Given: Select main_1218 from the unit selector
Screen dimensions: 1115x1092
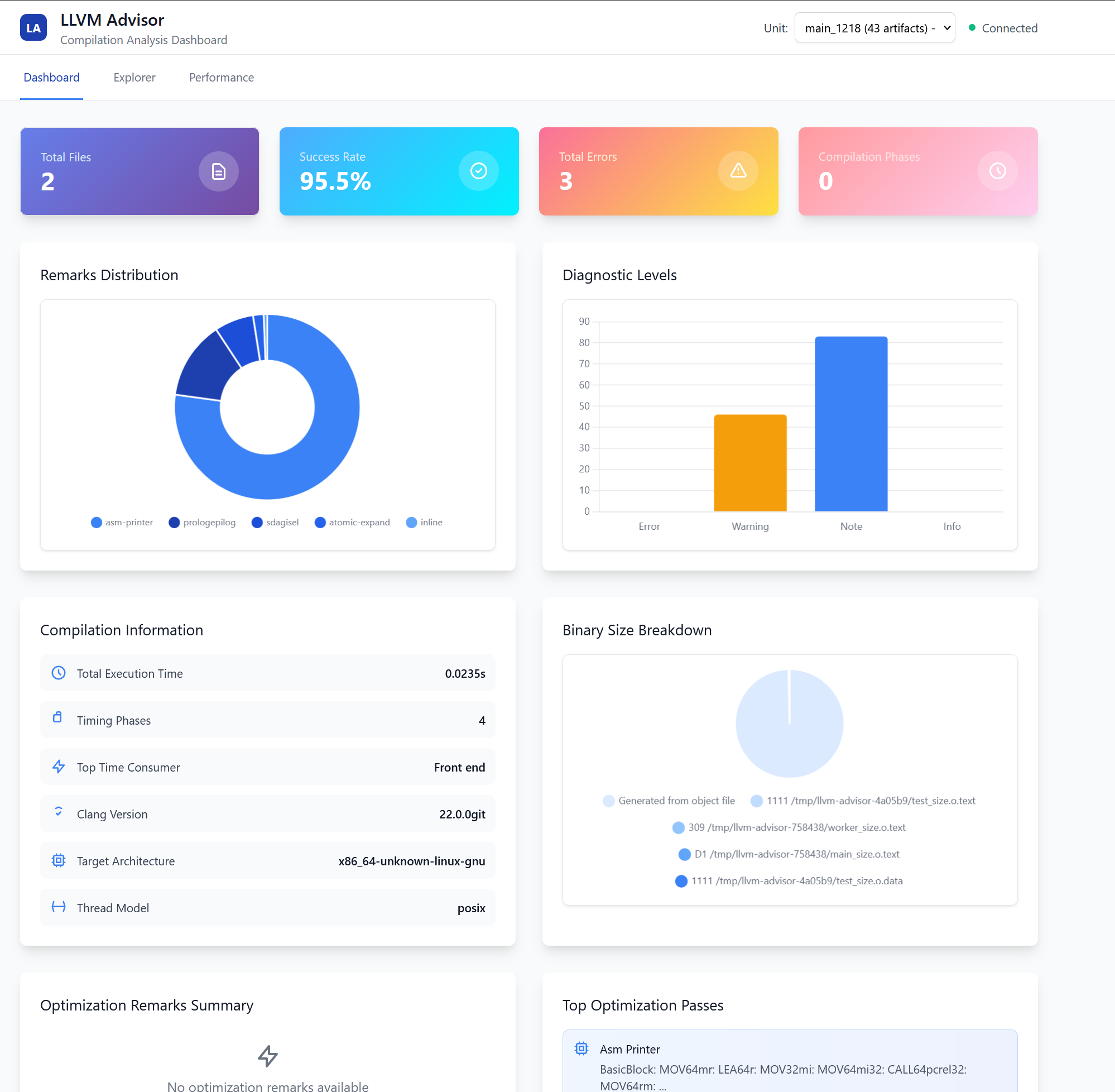Looking at the screenshot, I should tap(874, 27).
